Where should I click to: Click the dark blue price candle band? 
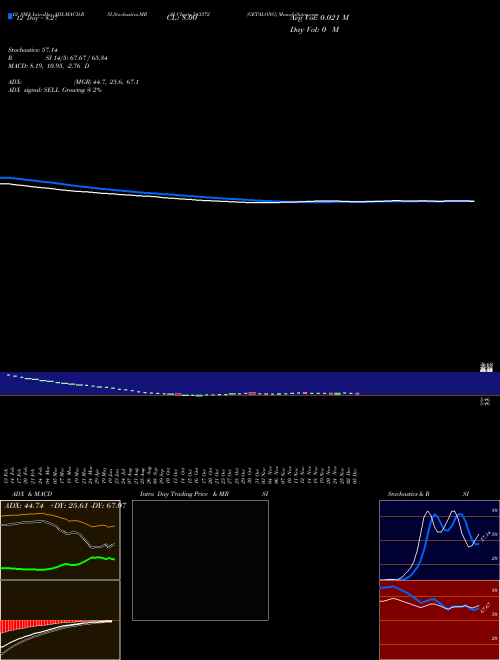coord(250,383)
